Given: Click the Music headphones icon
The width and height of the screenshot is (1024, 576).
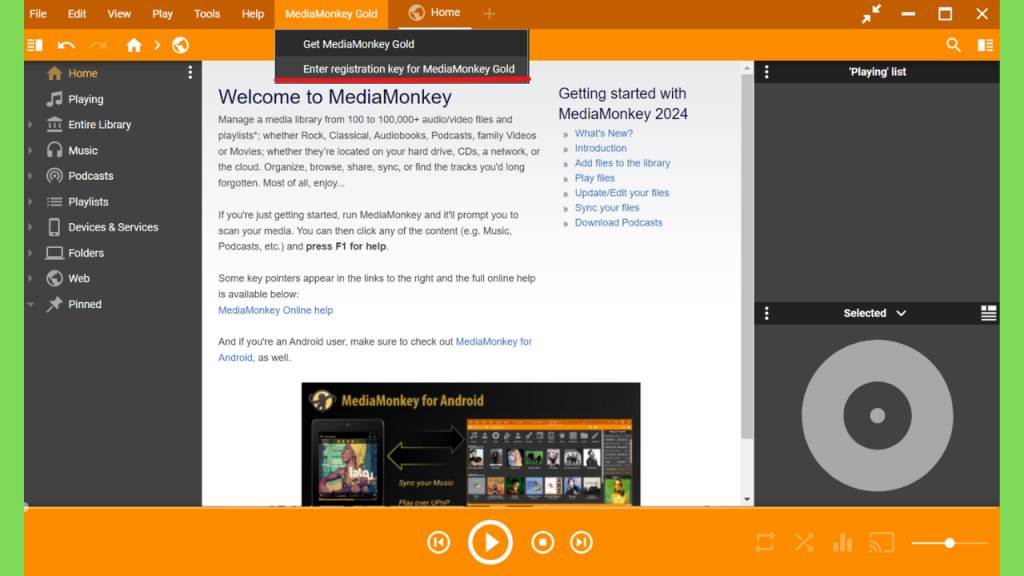Looking at the screenshot, I should coord(54,150).
